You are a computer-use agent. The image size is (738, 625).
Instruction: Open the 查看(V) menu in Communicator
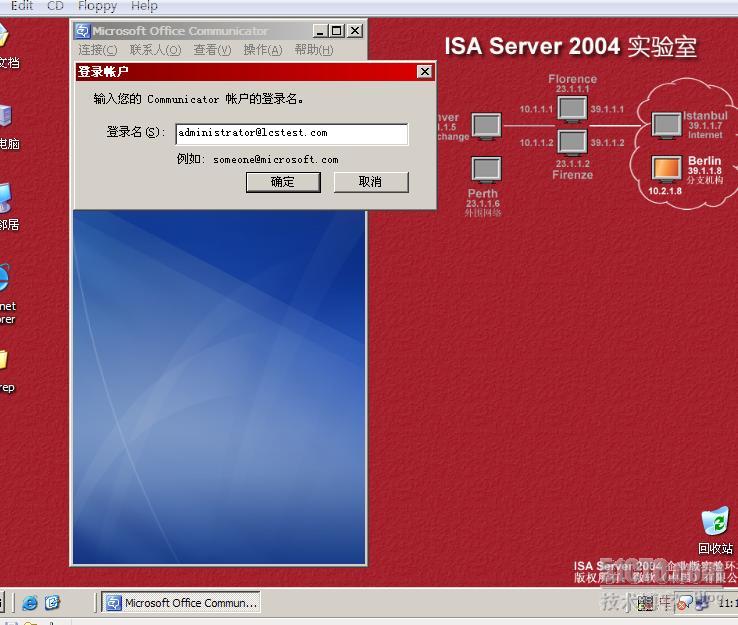[212, 50]
